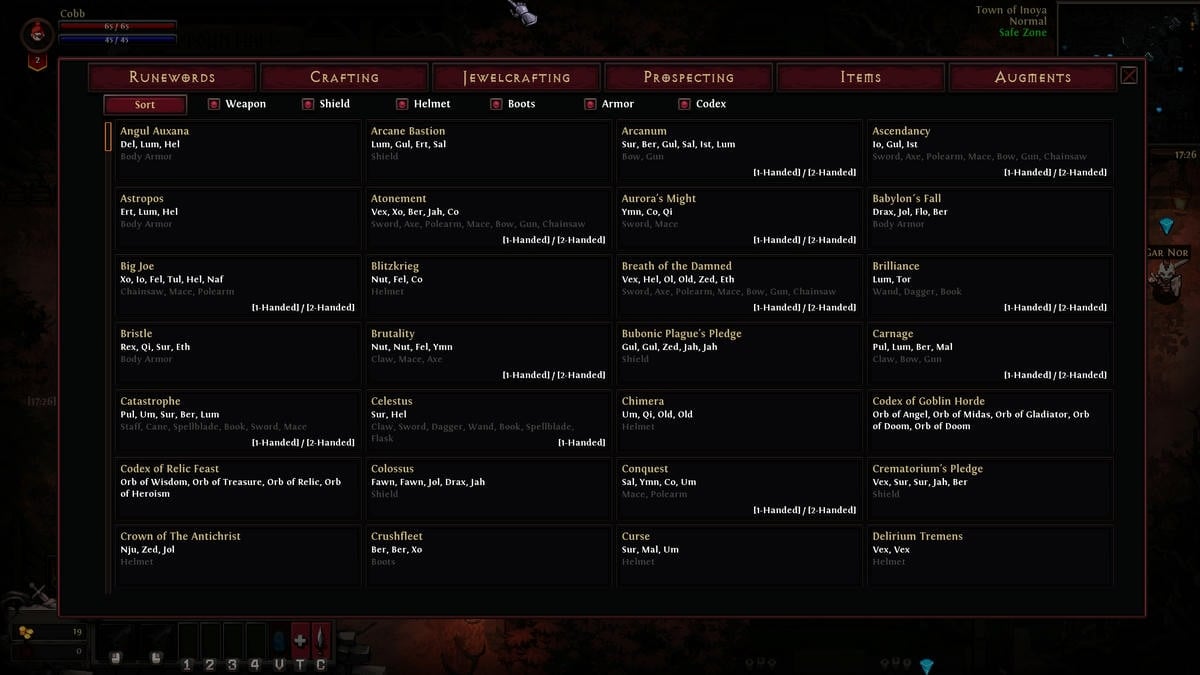This screenshot has height=675, width=1200.
Task: Check the Helmet filter box
Action: click(x=402, y=104)
